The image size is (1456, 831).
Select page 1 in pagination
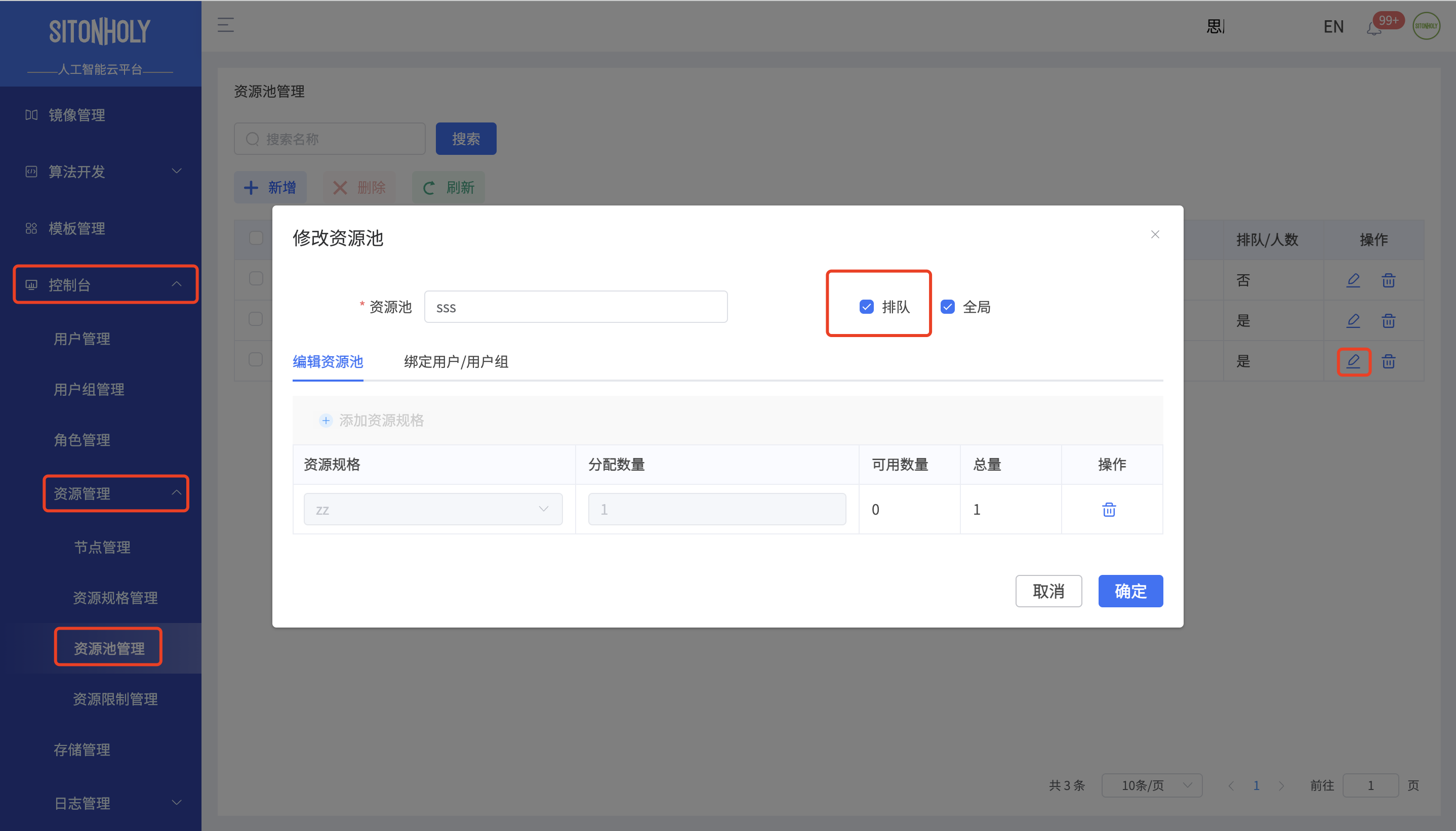coord(1256,786)
